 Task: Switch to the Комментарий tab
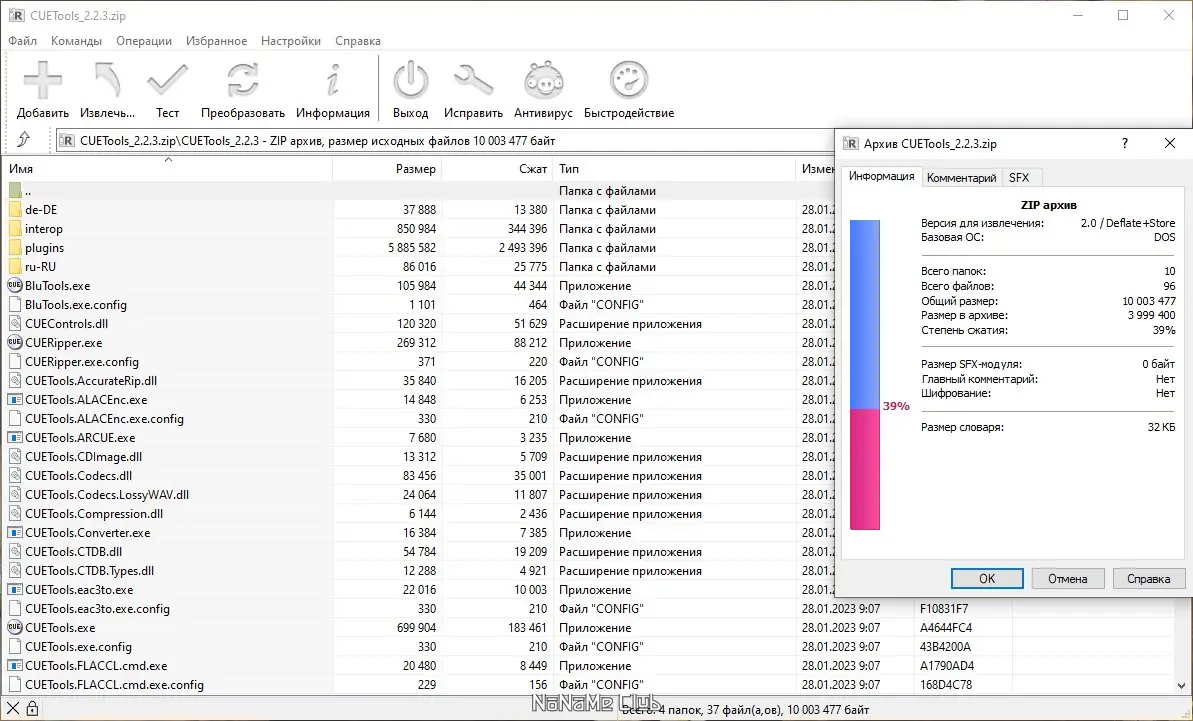click(x=961, y=178)
